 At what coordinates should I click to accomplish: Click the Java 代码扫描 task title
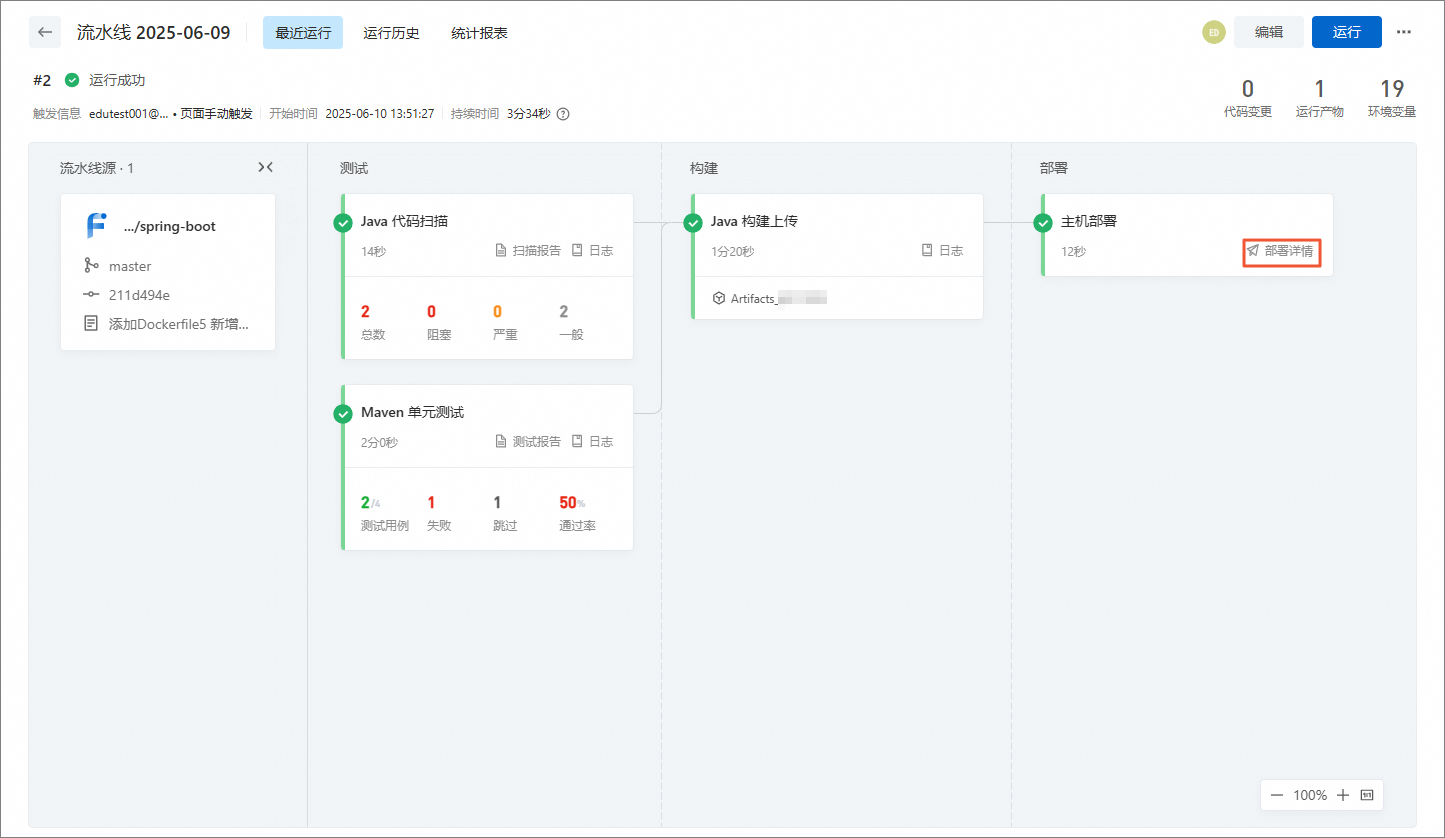[405, 221]
